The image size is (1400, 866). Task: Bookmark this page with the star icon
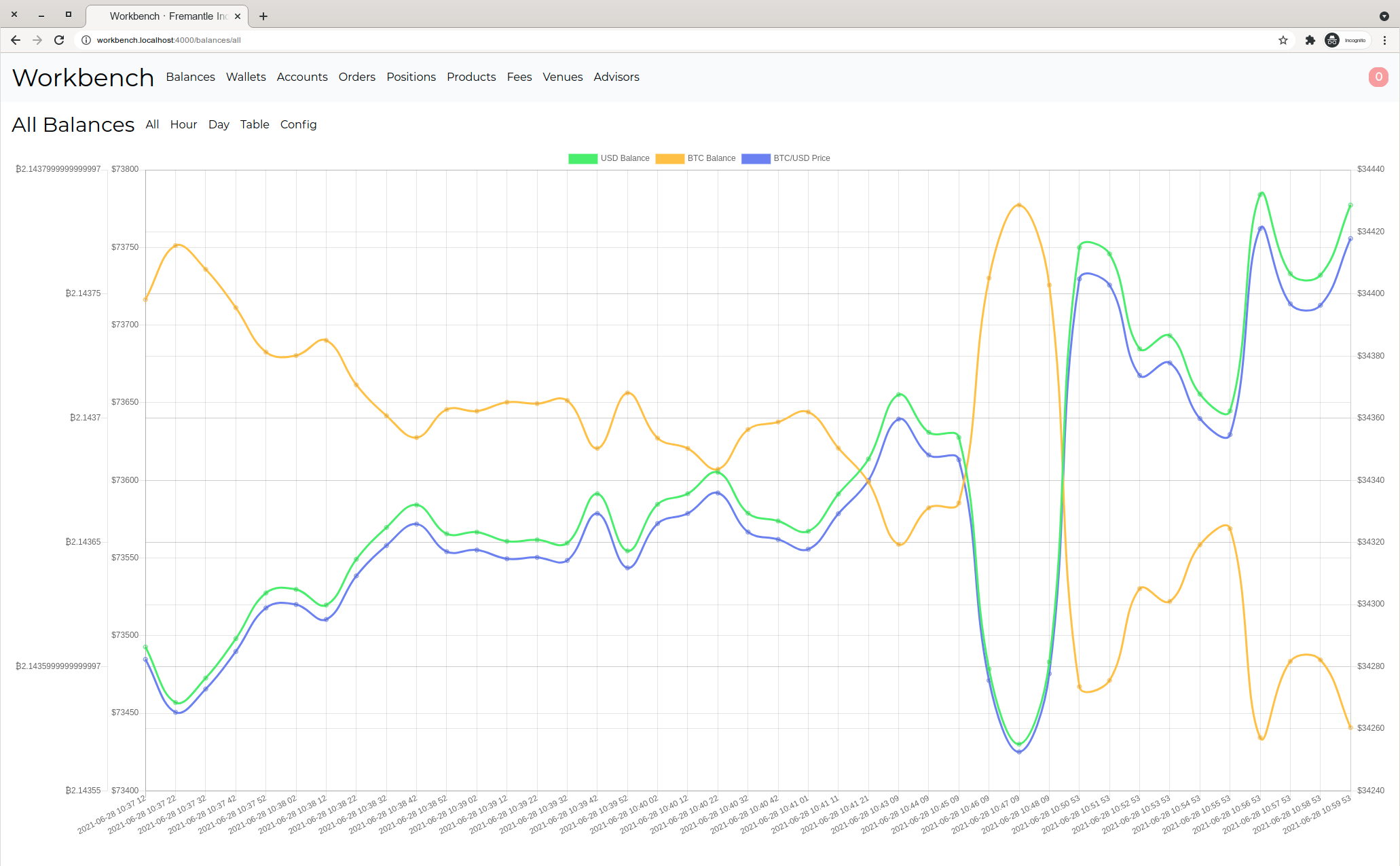1283,40
